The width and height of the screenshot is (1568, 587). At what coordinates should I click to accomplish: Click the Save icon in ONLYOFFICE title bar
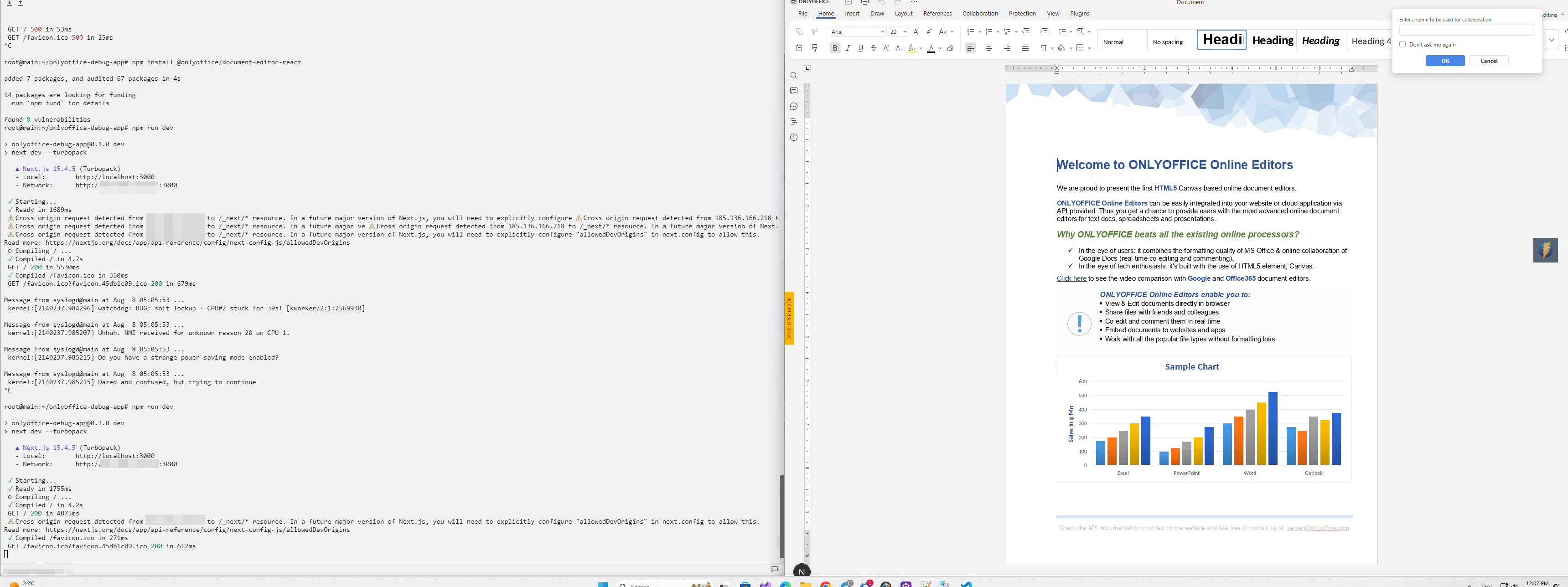tap(849, 3)
